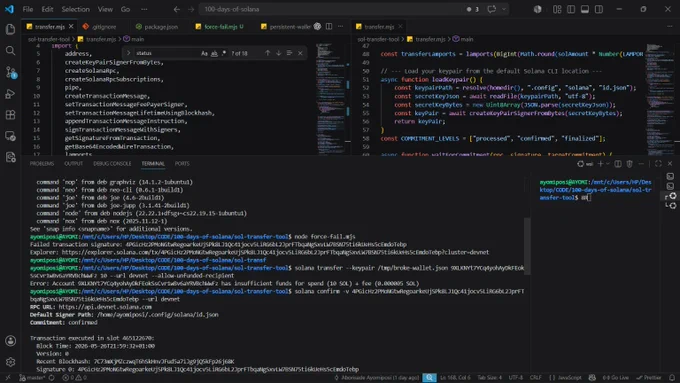Expand the replace field in find widget
This screenshot has width=680, height=383.
[x=128, y=53]
